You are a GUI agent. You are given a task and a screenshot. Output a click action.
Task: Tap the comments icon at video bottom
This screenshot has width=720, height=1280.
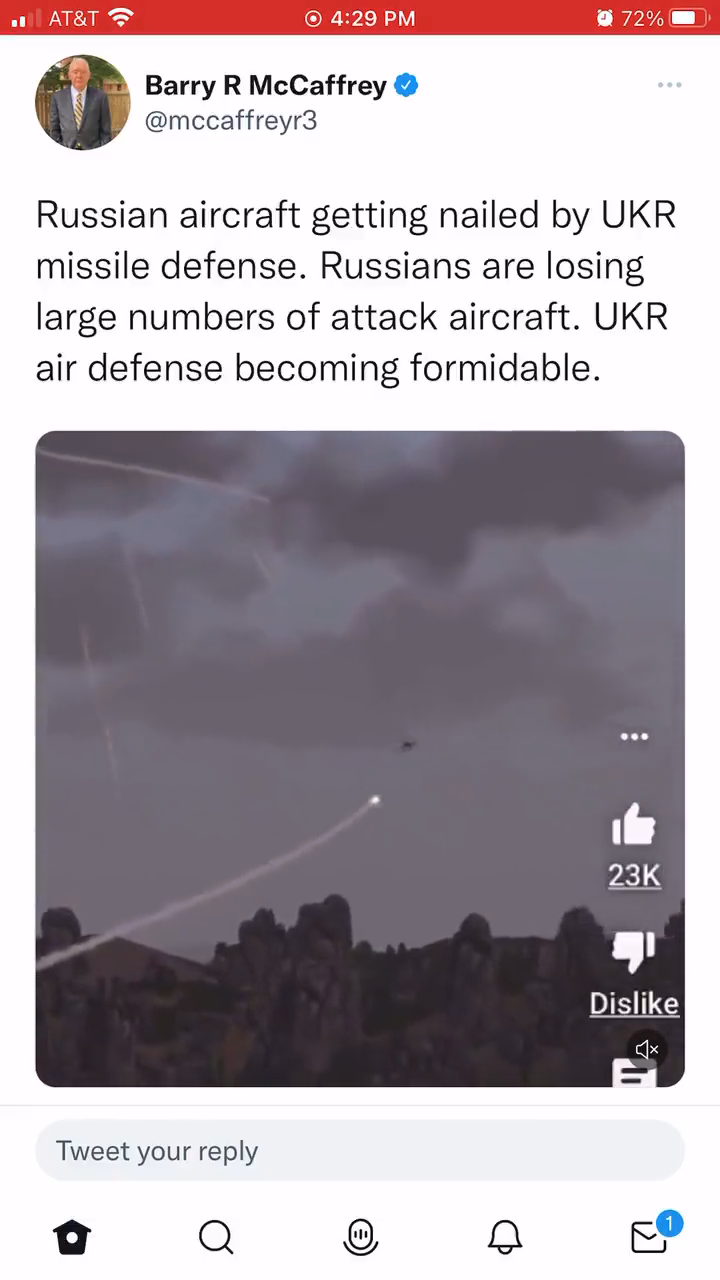pos(633,1075)
